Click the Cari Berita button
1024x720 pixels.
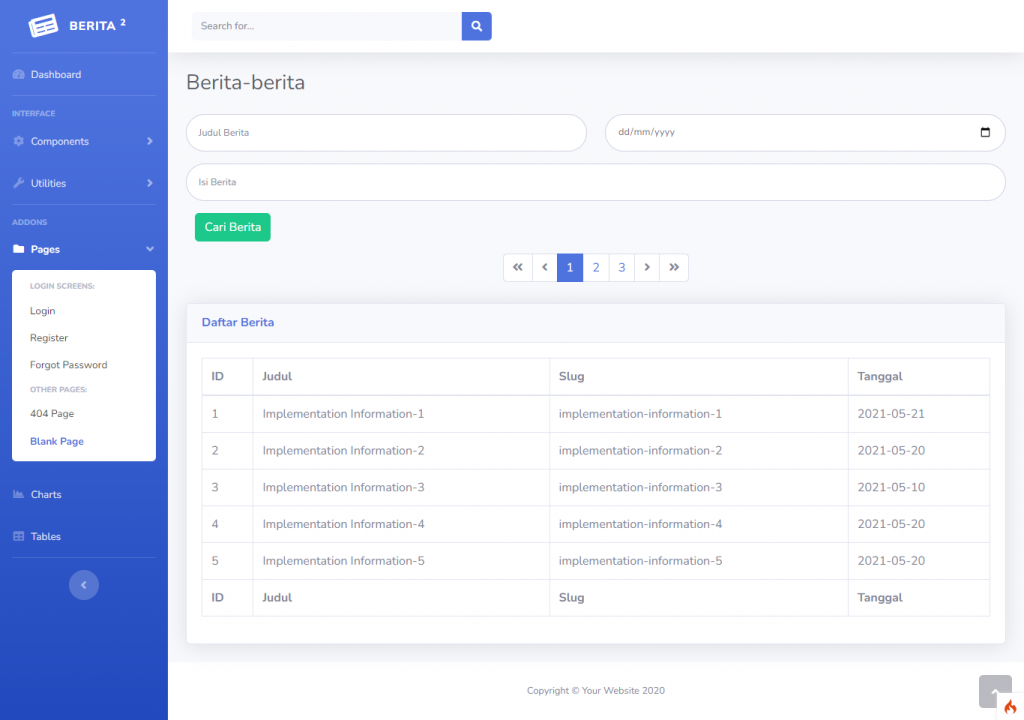232,227
